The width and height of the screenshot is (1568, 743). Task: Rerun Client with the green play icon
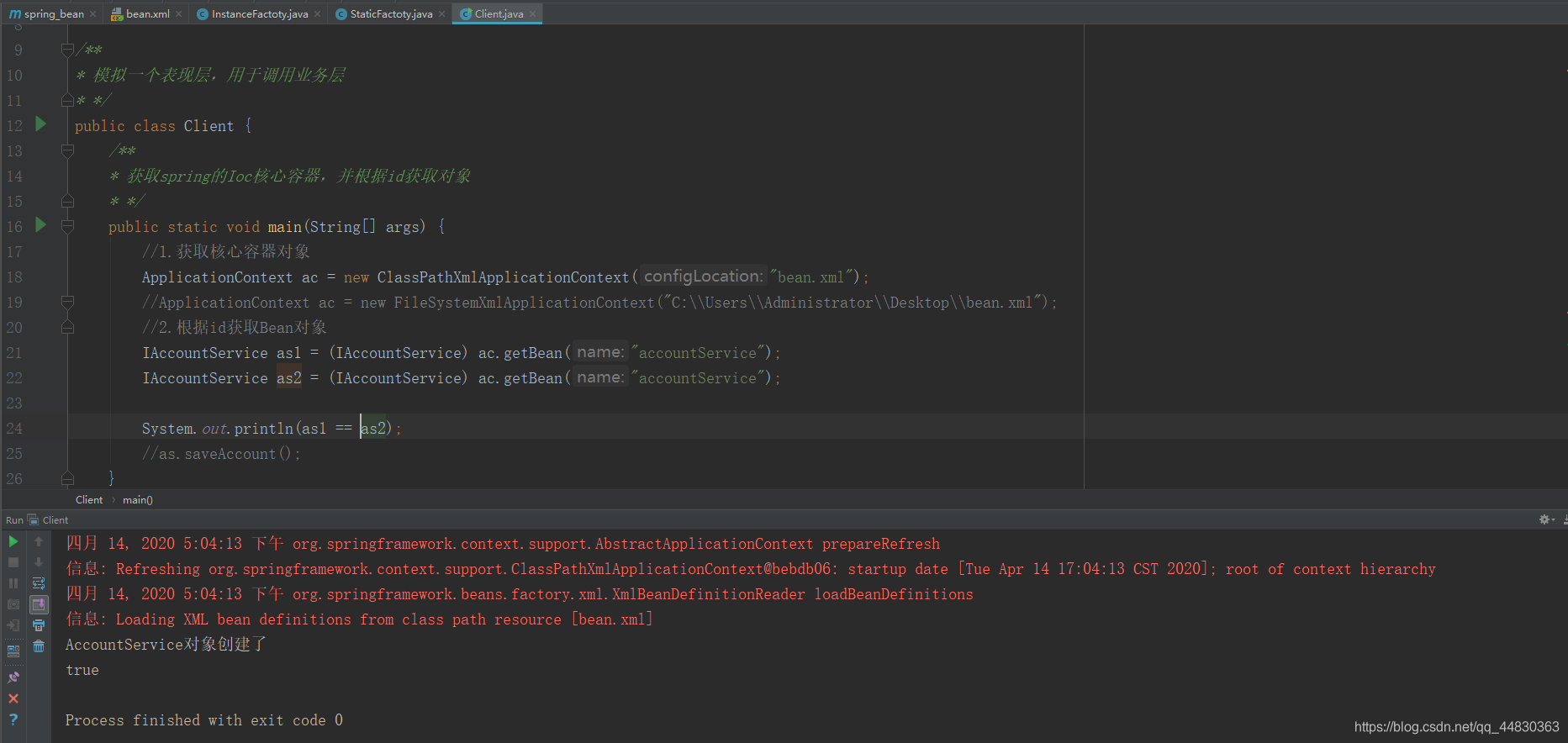click(13, 541)
